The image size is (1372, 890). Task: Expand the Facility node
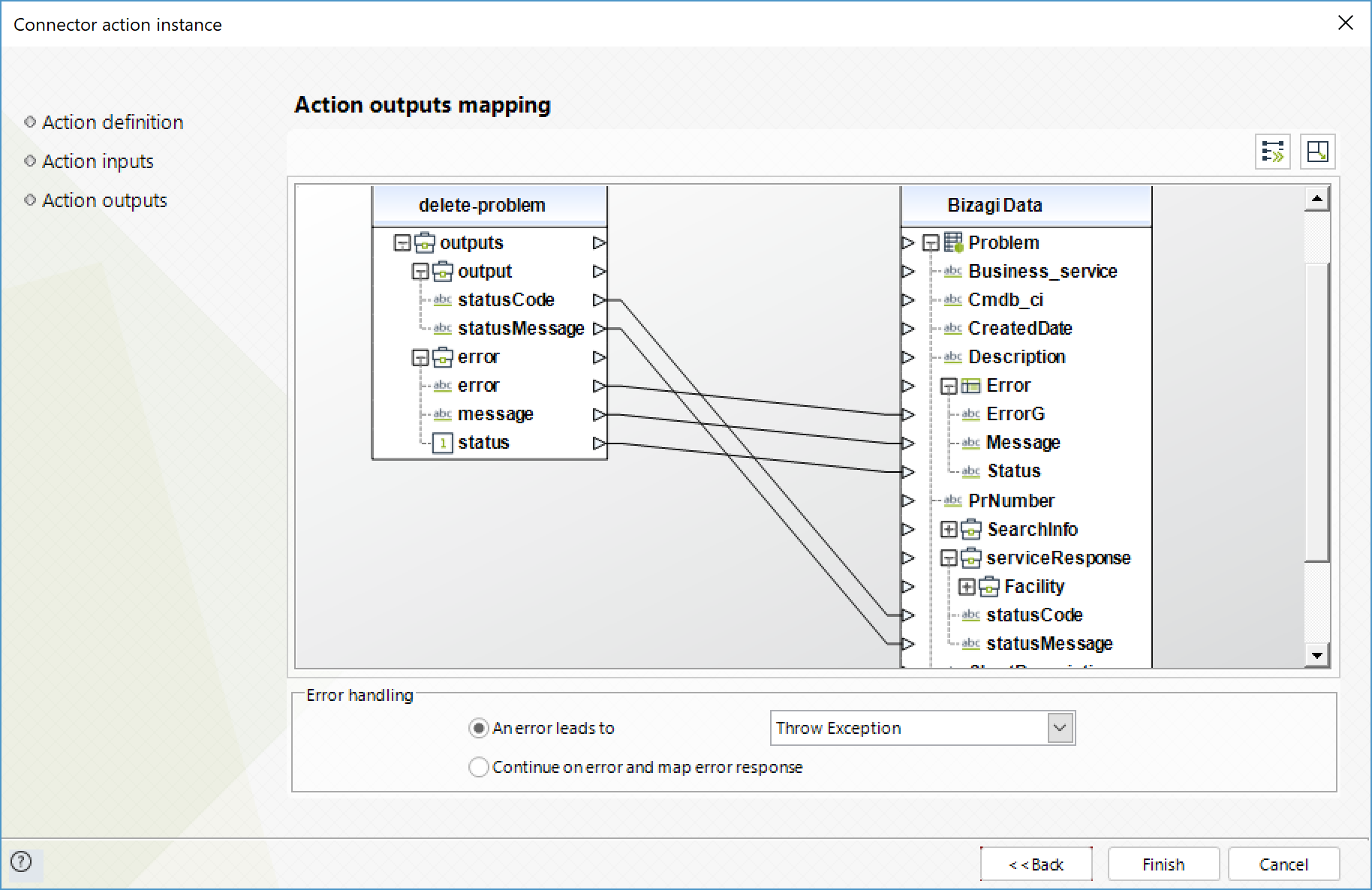coord(967,586)
